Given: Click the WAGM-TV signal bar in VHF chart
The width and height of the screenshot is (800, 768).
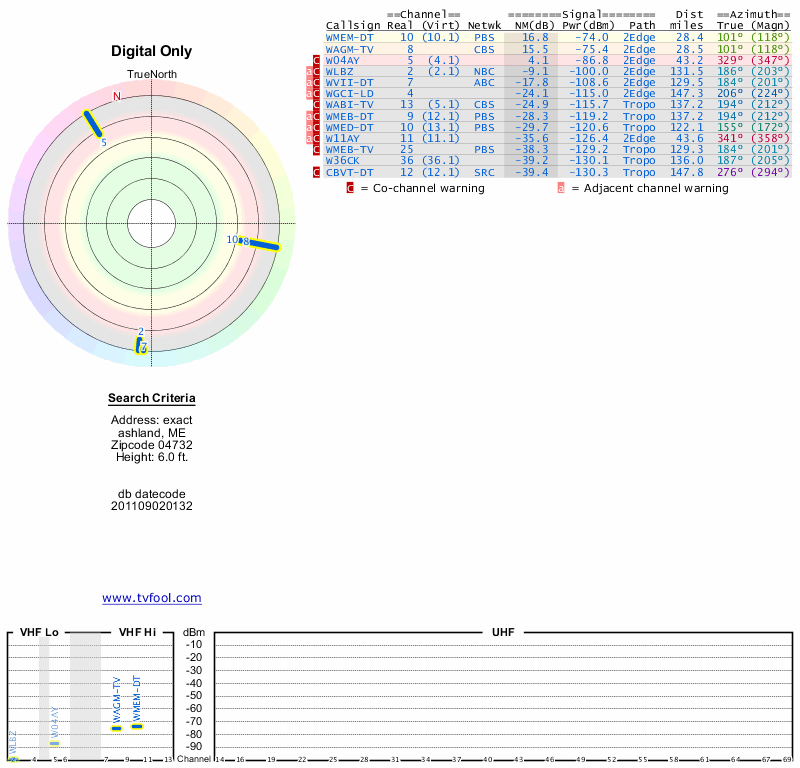Looking at the screenshot, I should pyautogui.click(x=116, y=728).
